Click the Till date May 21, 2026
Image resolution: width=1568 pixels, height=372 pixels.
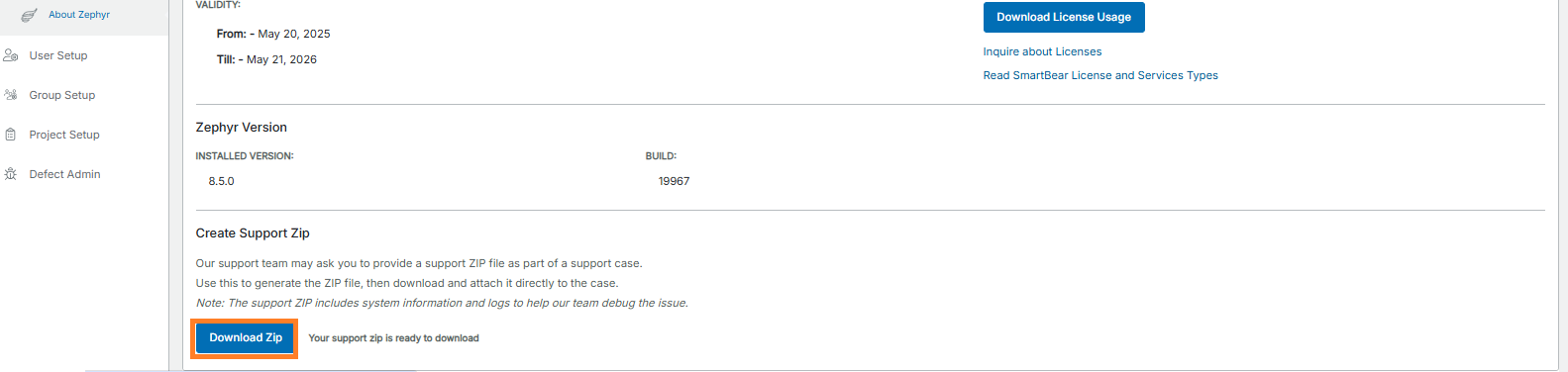281,59
